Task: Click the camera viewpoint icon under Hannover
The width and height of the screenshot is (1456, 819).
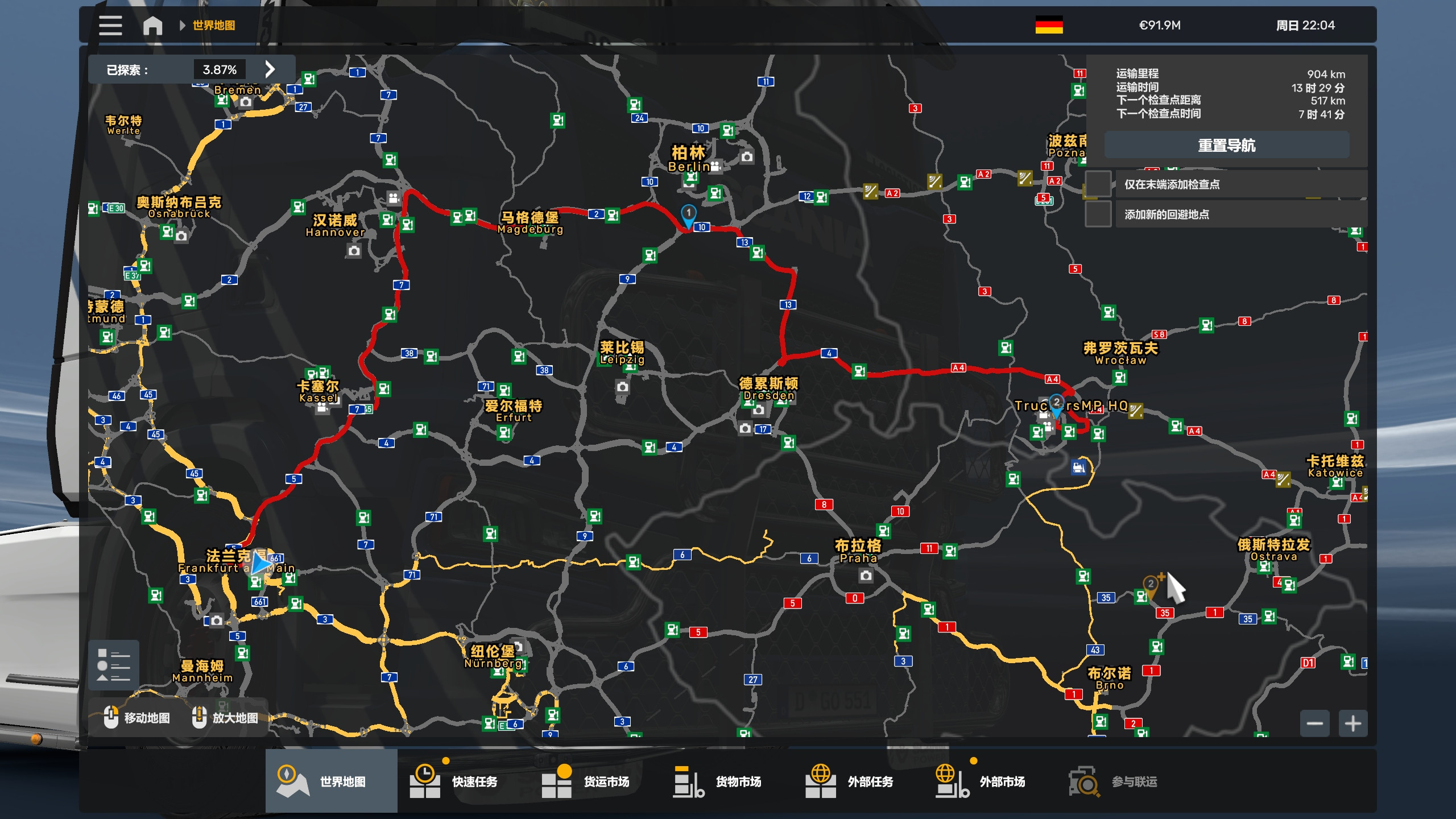Action: click(354, 251)
